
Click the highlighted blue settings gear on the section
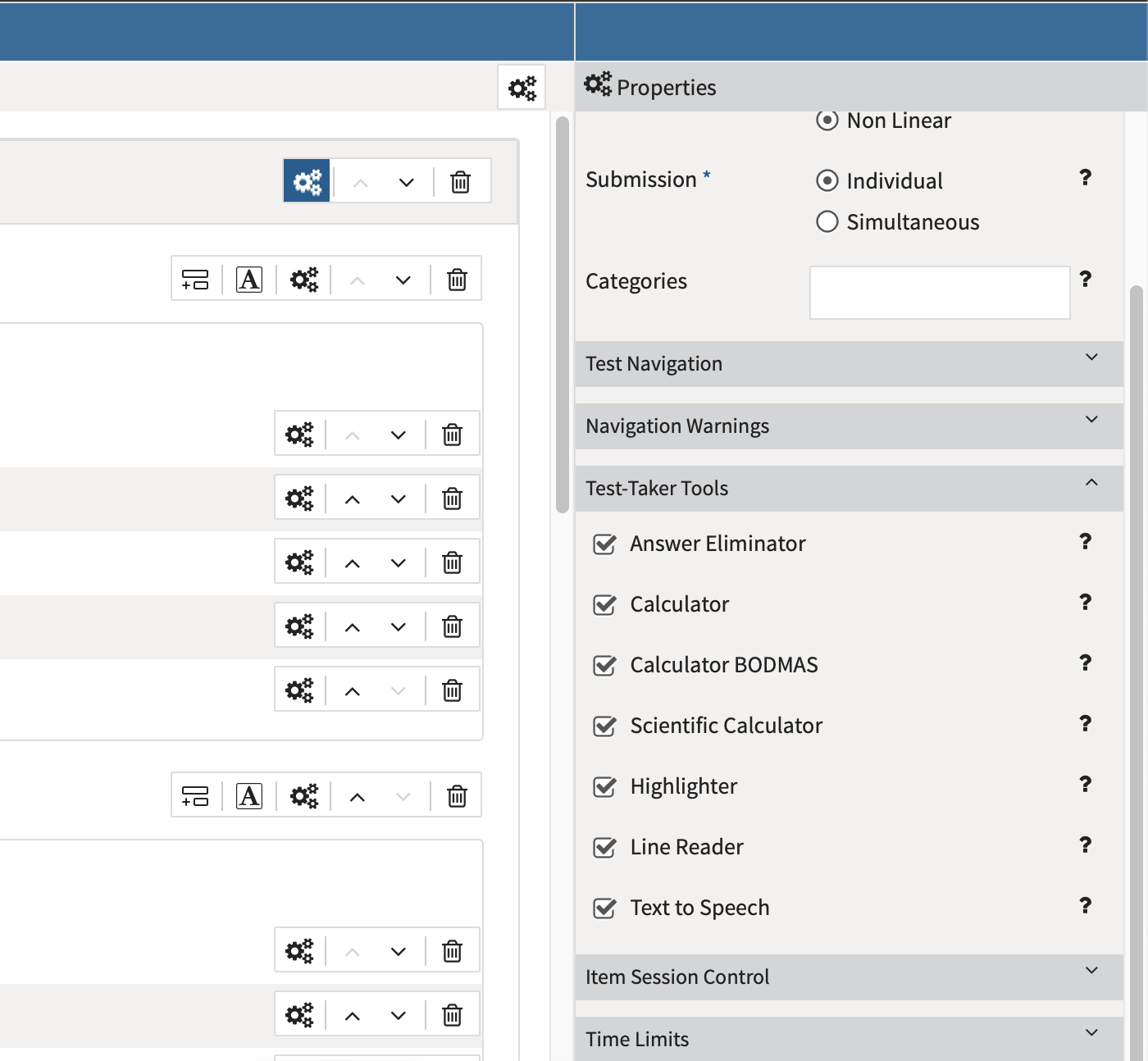click(306, 181)
